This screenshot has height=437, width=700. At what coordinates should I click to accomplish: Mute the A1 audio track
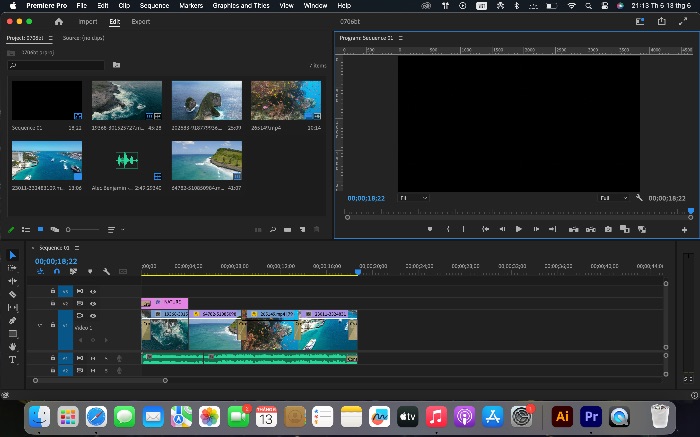coord(93,358)
